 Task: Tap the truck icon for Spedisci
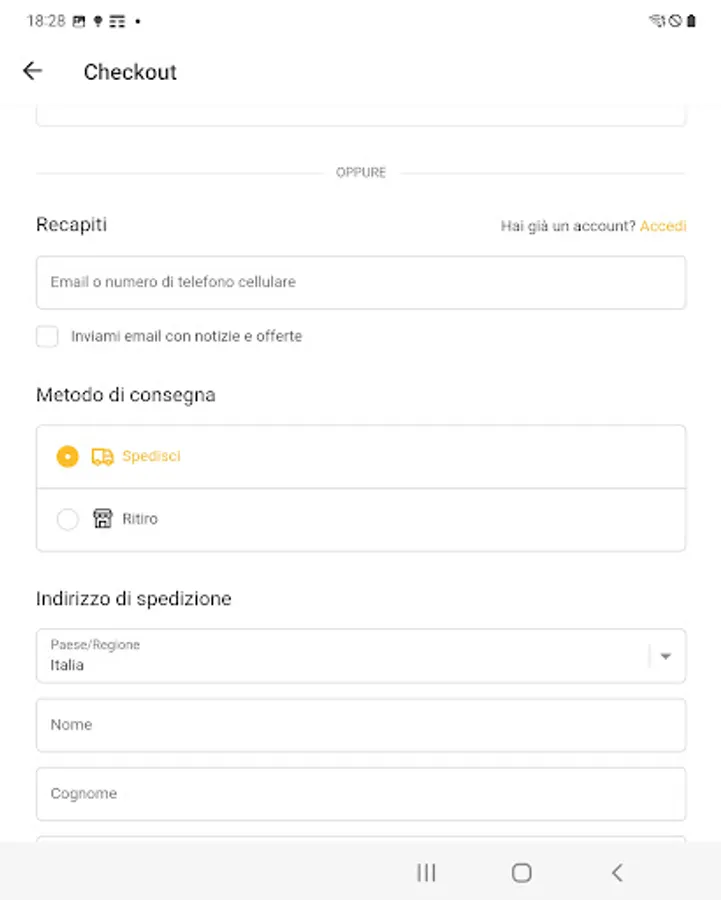coord(102,457)
